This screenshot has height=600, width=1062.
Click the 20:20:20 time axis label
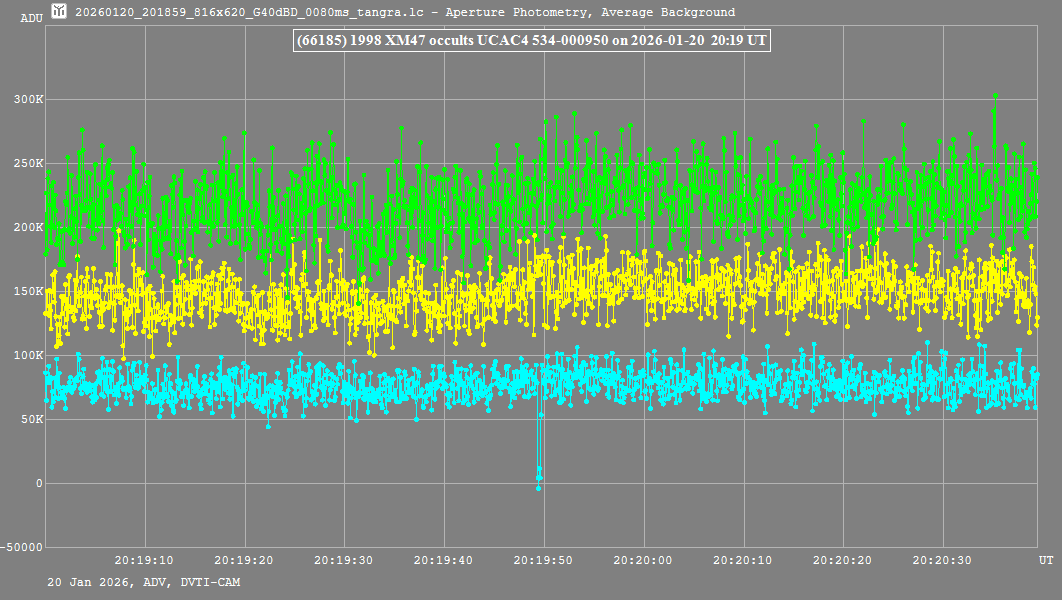(842, 561)
